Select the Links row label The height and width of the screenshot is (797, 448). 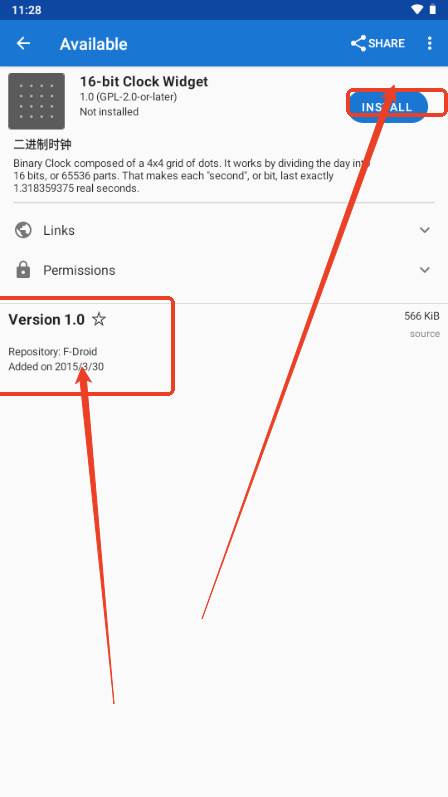pos(59,230)
